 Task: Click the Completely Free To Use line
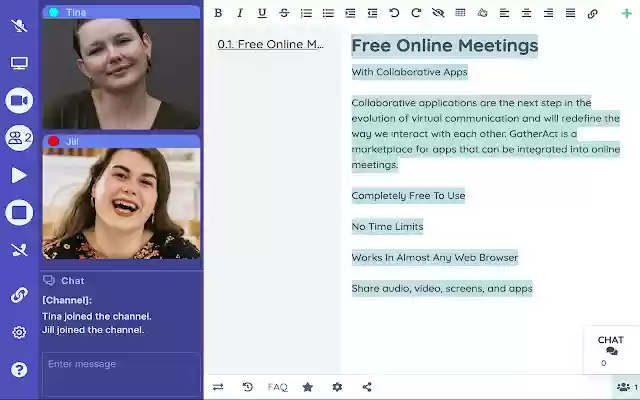click(408, 196)
